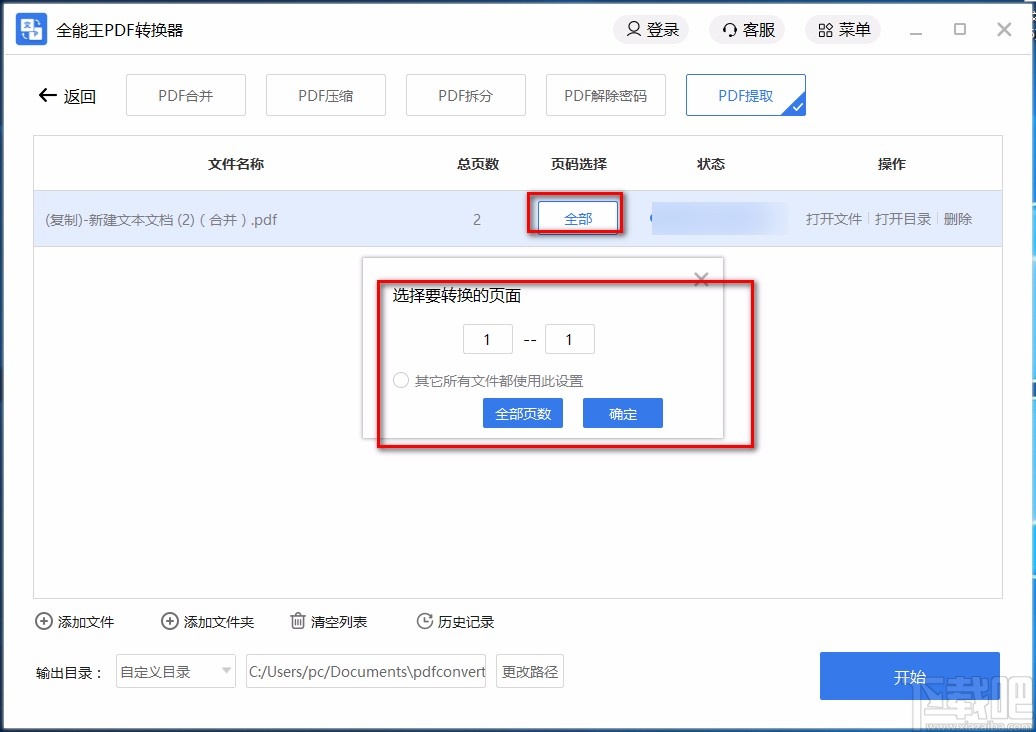Viewport: 1036px width, 732px height.
Task: Click the 添加文件 add file icon
Action: click(43, 621)
